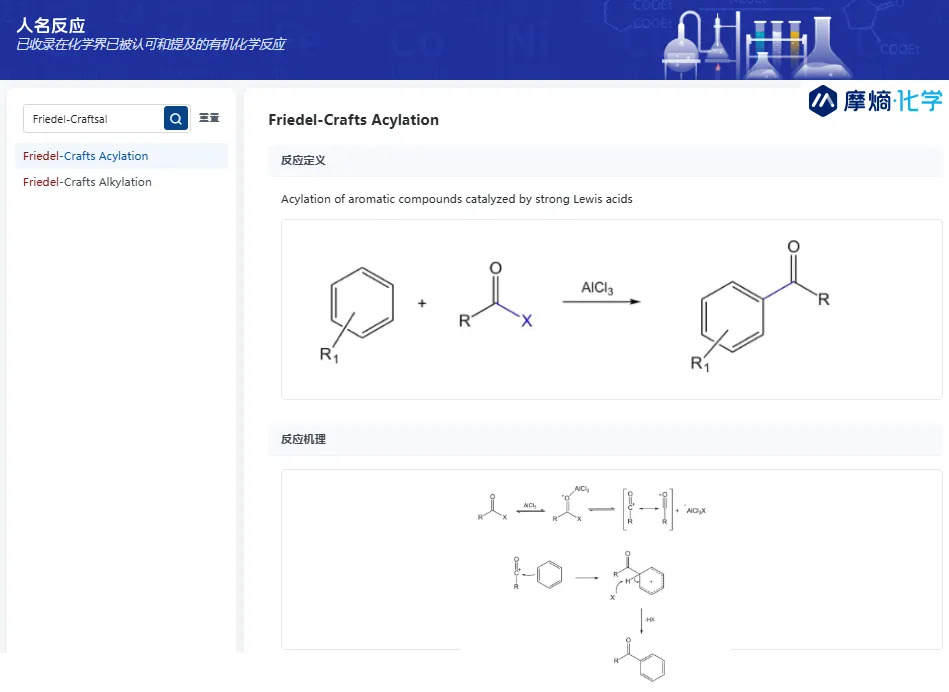Click the 摩熵化学 logo icon
The height and width of the screenshot is (692, 949).
[x=823, y=100]
